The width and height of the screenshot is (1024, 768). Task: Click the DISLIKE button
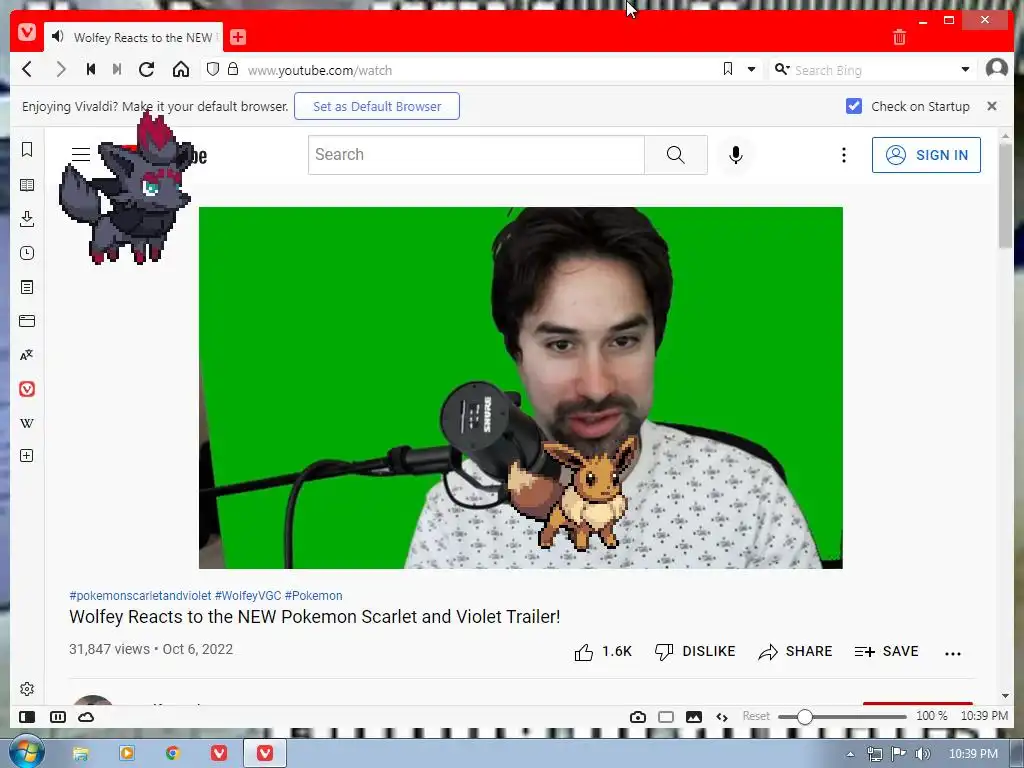[695, 652]
